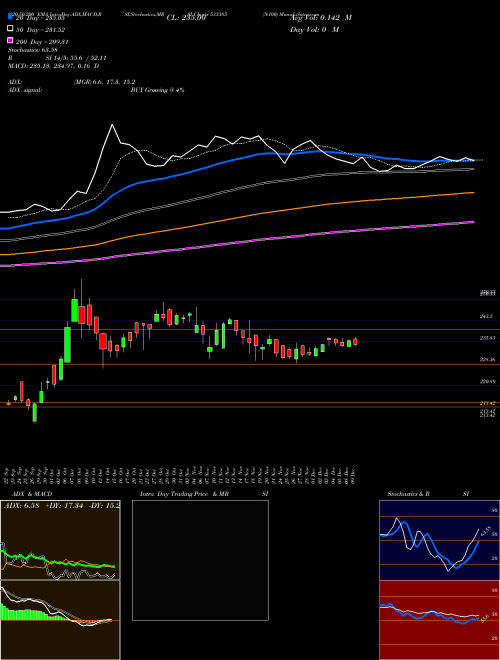
Task: Click the red RSI chart panel
Action: tap(439, 620)
